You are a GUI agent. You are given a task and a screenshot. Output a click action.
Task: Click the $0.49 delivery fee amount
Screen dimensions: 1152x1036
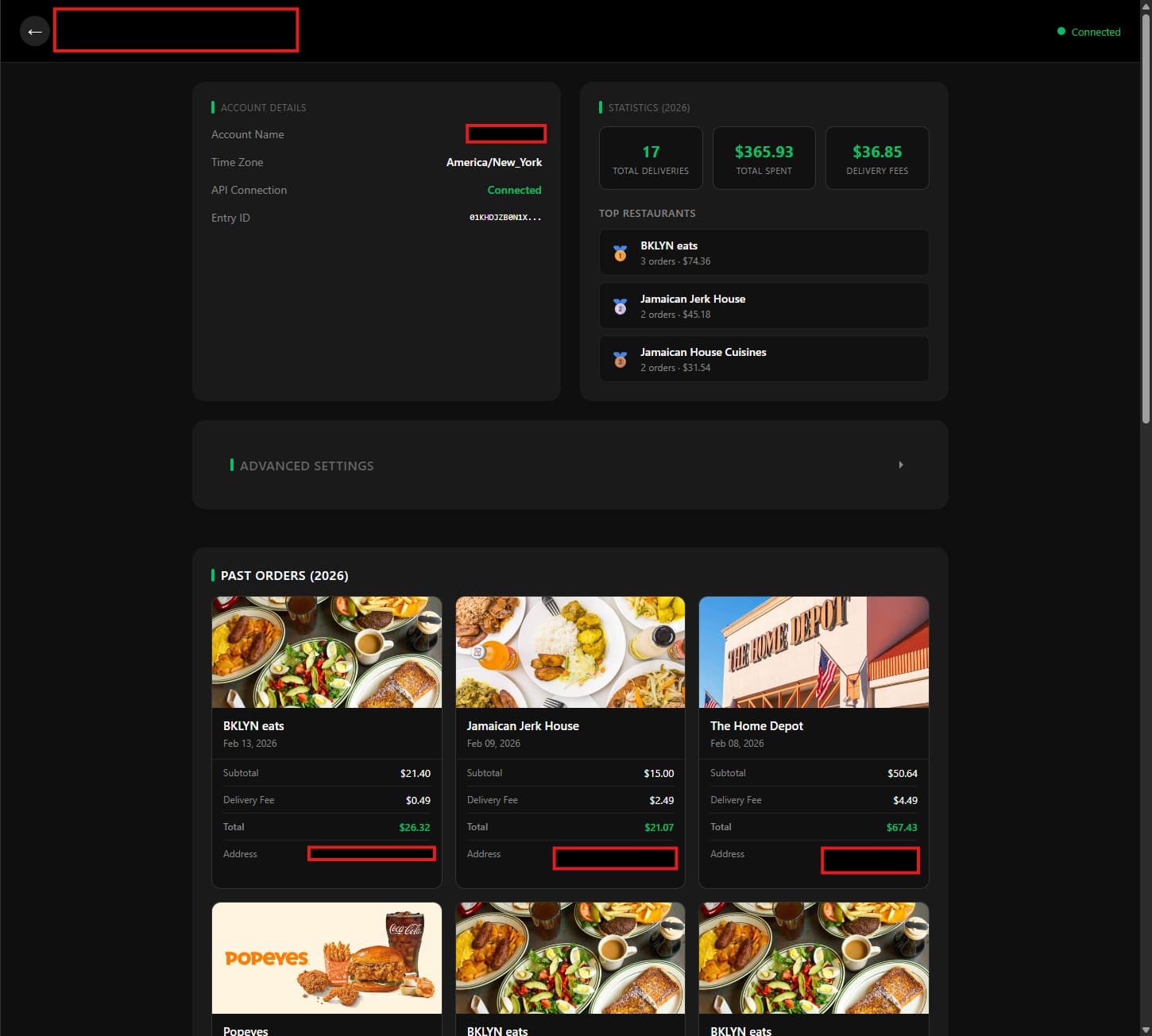coord(418,800)
